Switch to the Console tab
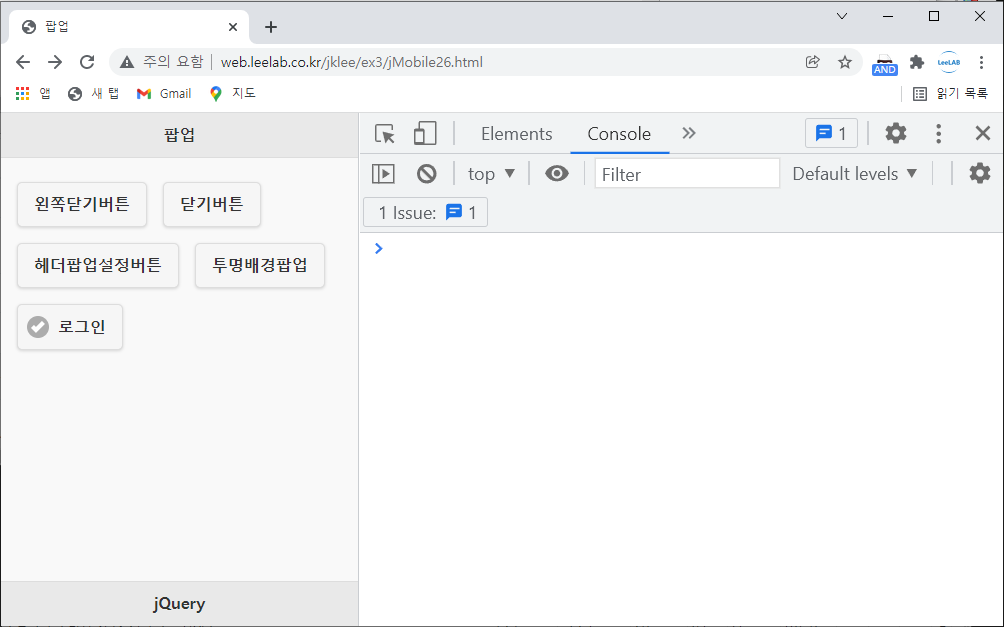Viewport: 1004px width, 627px height. pyautogui.click(x=619, y=134)
